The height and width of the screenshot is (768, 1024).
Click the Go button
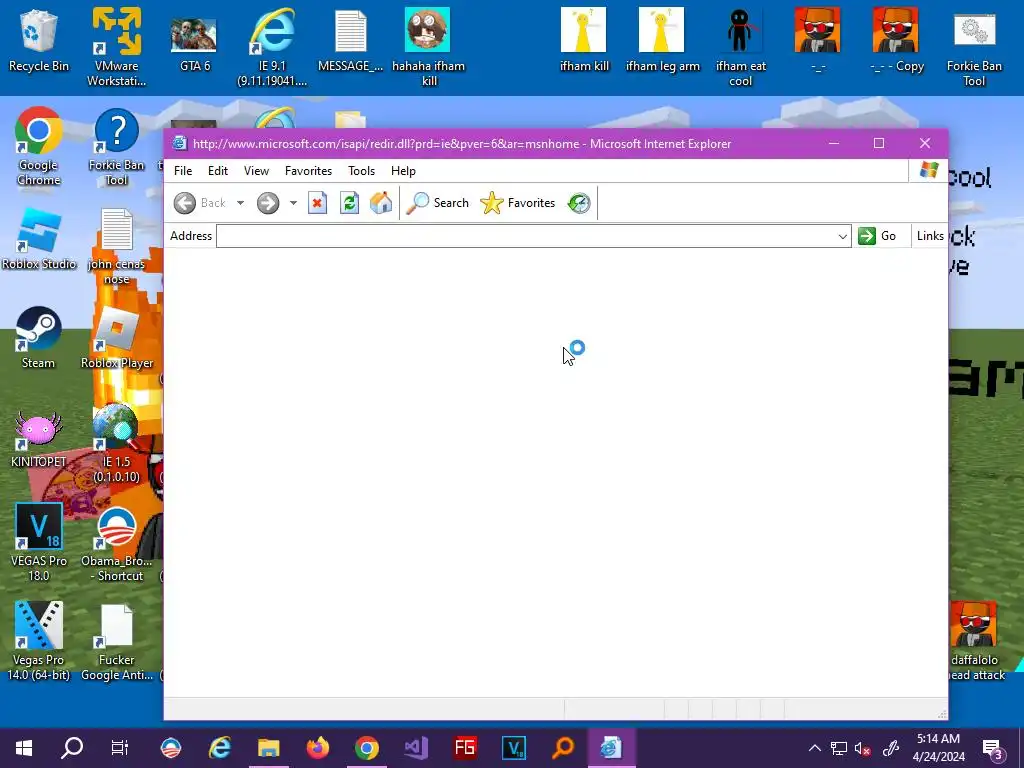(x=877, y=236)
